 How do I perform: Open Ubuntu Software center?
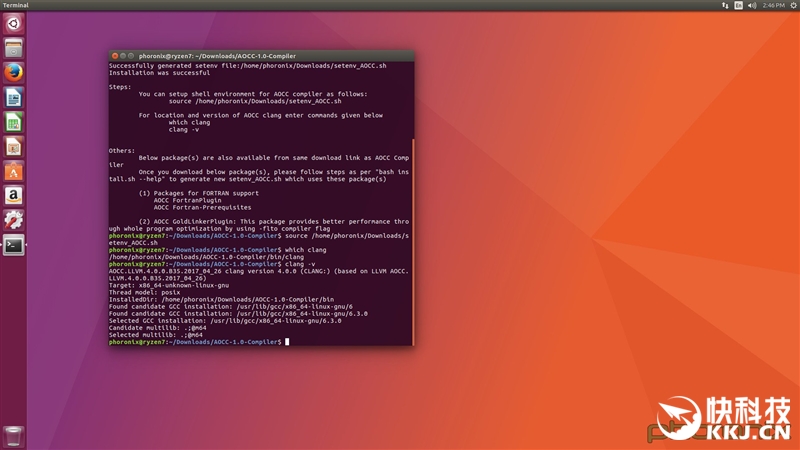click(x=13, y=171)
